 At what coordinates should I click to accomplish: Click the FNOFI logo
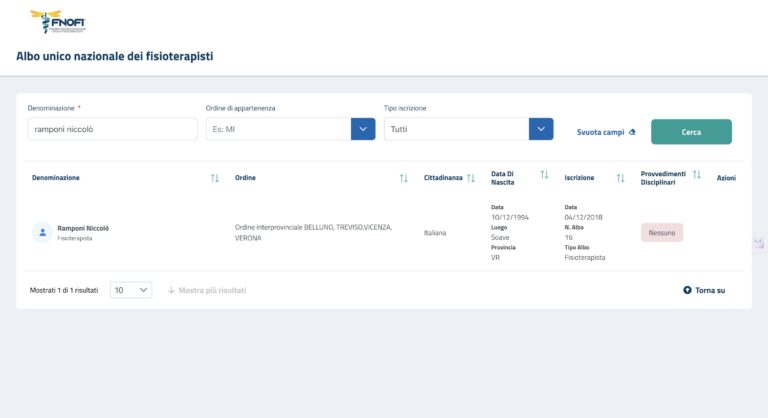point(58,22)
